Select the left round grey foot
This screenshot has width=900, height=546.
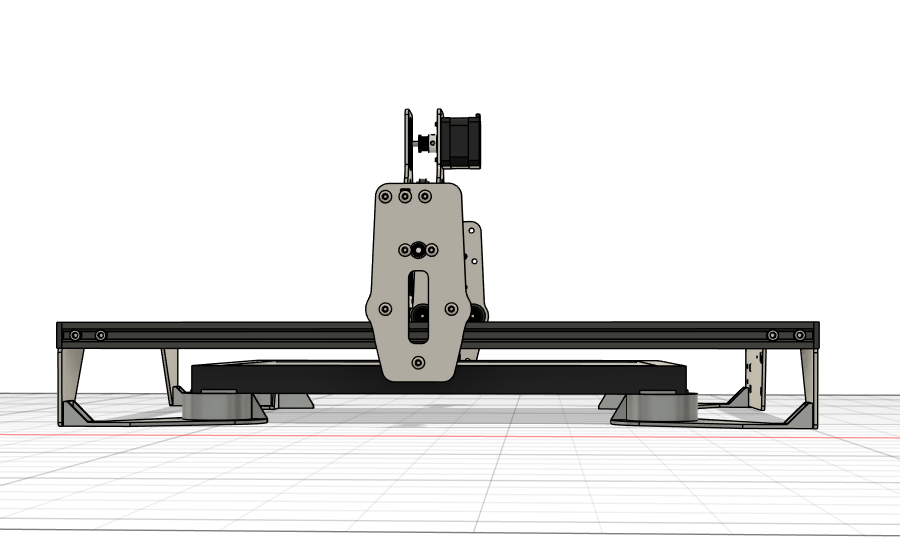click(217, 405)
